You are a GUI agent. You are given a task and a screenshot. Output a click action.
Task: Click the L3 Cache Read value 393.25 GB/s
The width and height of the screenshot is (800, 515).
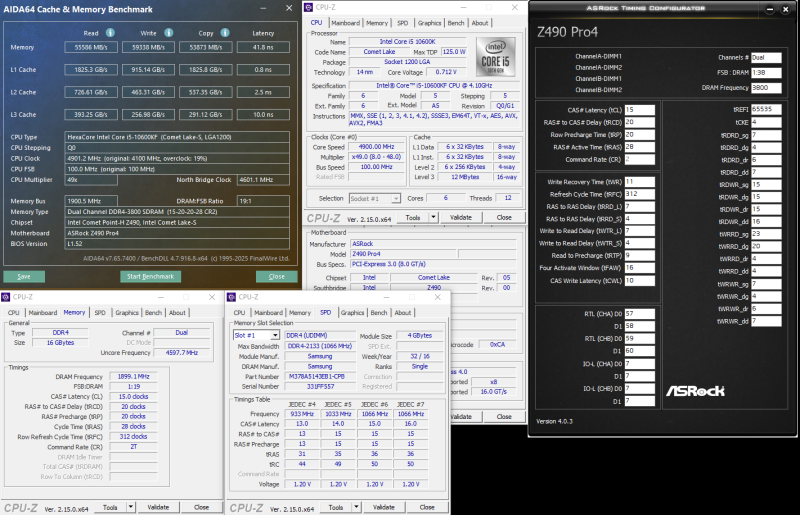point(91,115)
